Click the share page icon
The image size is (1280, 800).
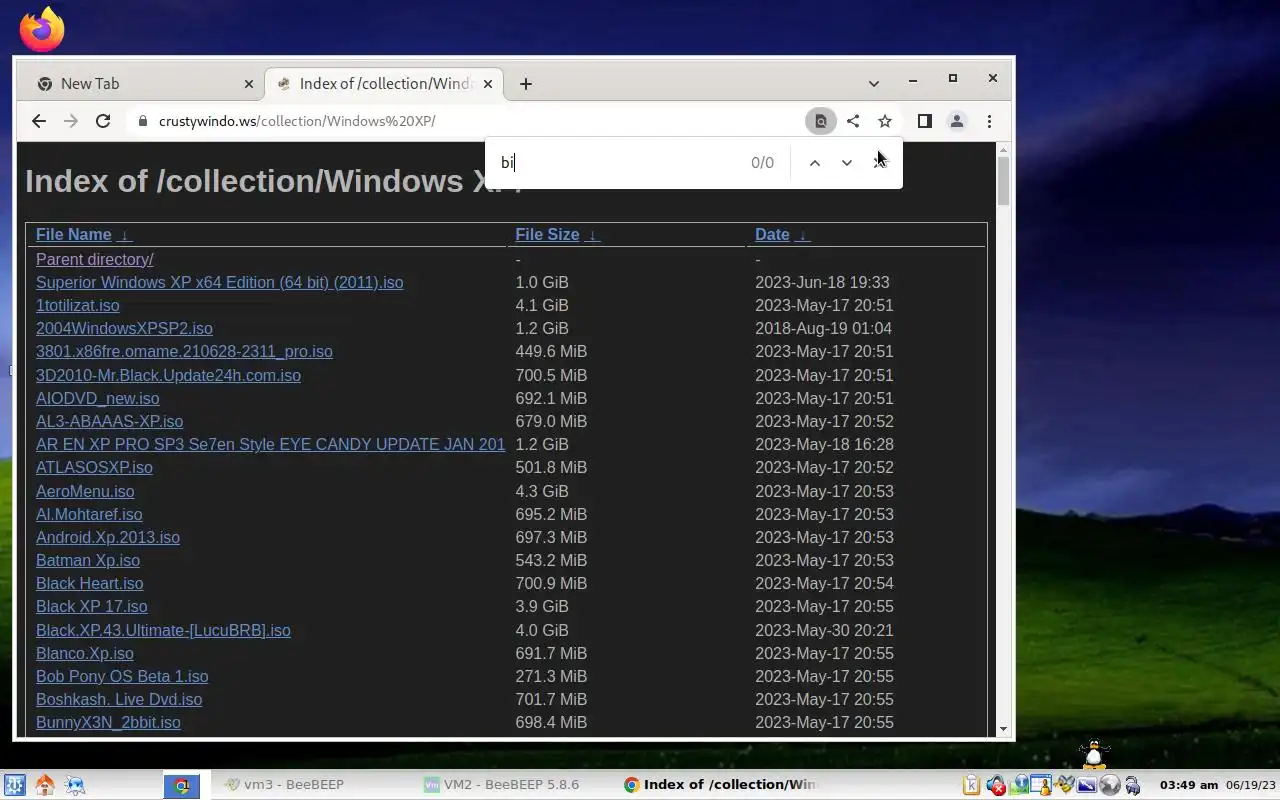853,121
